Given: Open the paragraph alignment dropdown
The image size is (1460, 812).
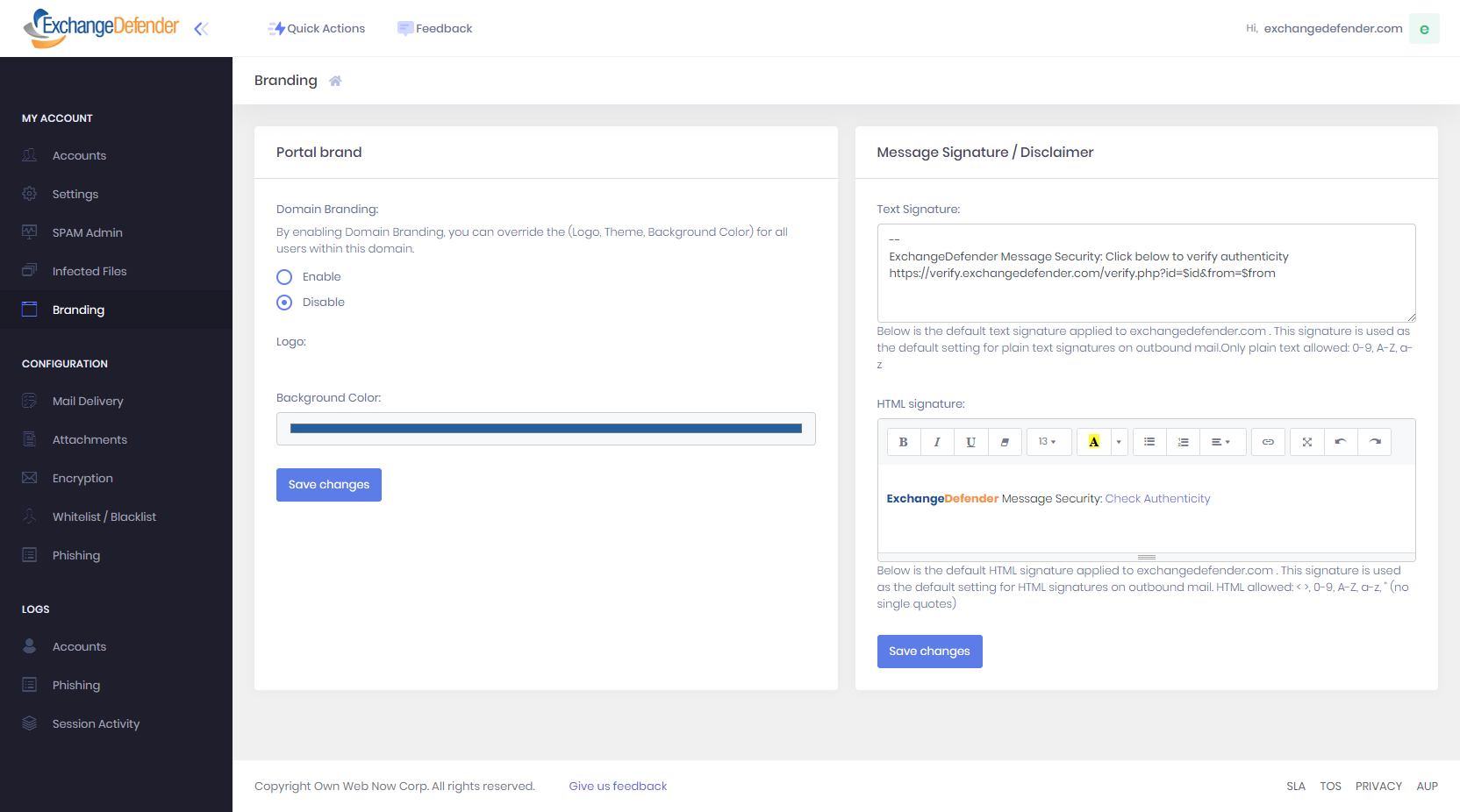Looking at the screenshot, I should click(x=1222, y=442).
